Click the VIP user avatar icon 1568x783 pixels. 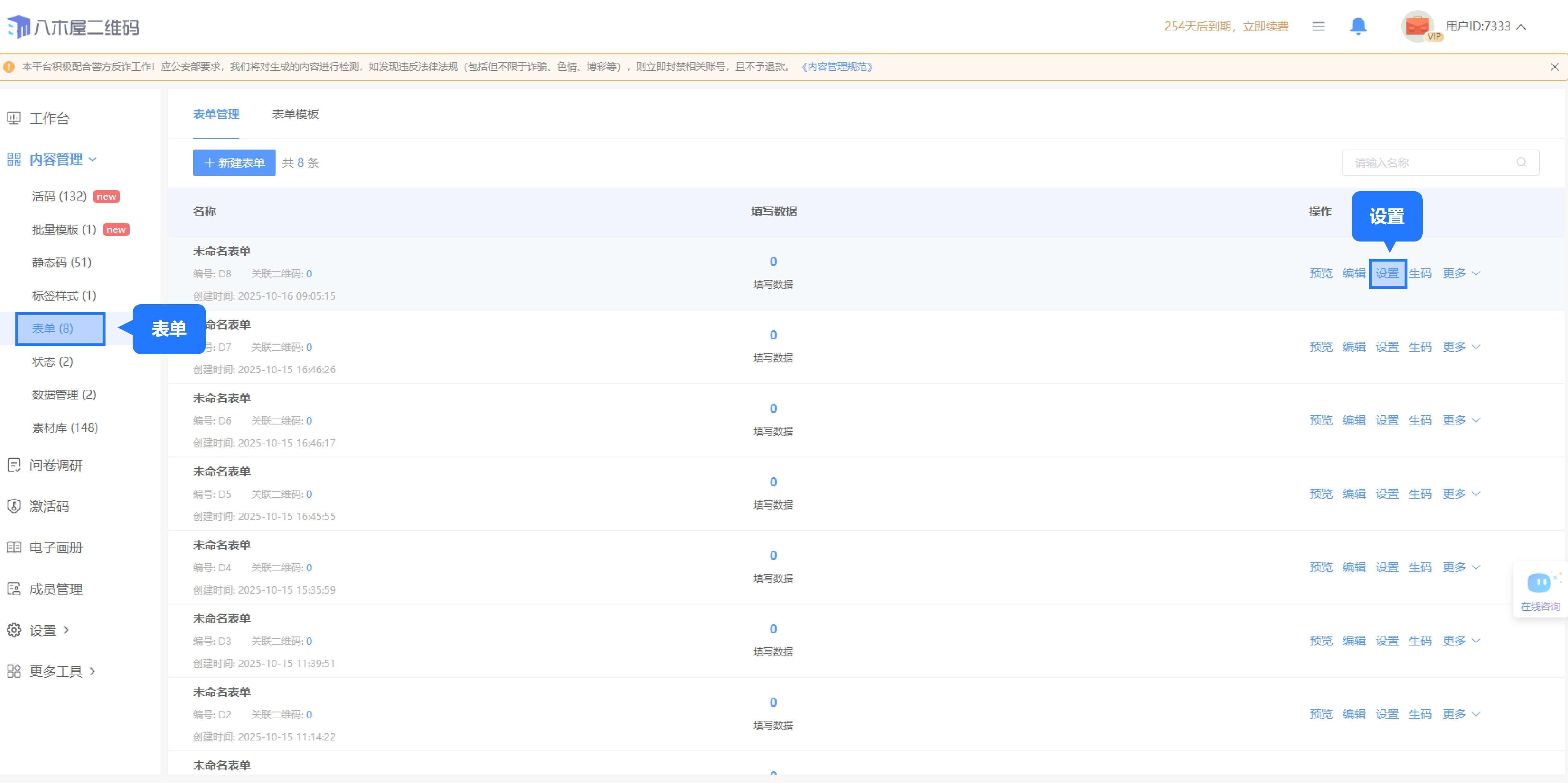[1418, 26]
